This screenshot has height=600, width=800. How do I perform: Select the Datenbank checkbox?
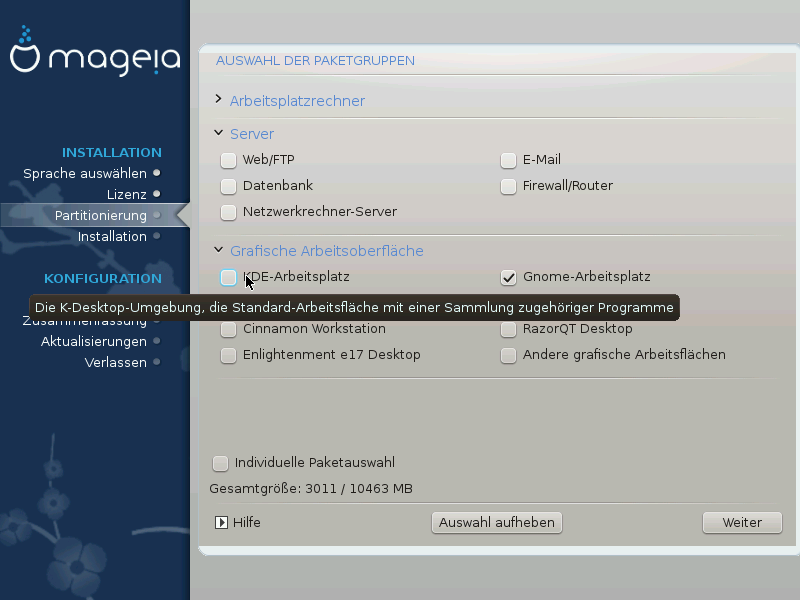tap(228, 186)
